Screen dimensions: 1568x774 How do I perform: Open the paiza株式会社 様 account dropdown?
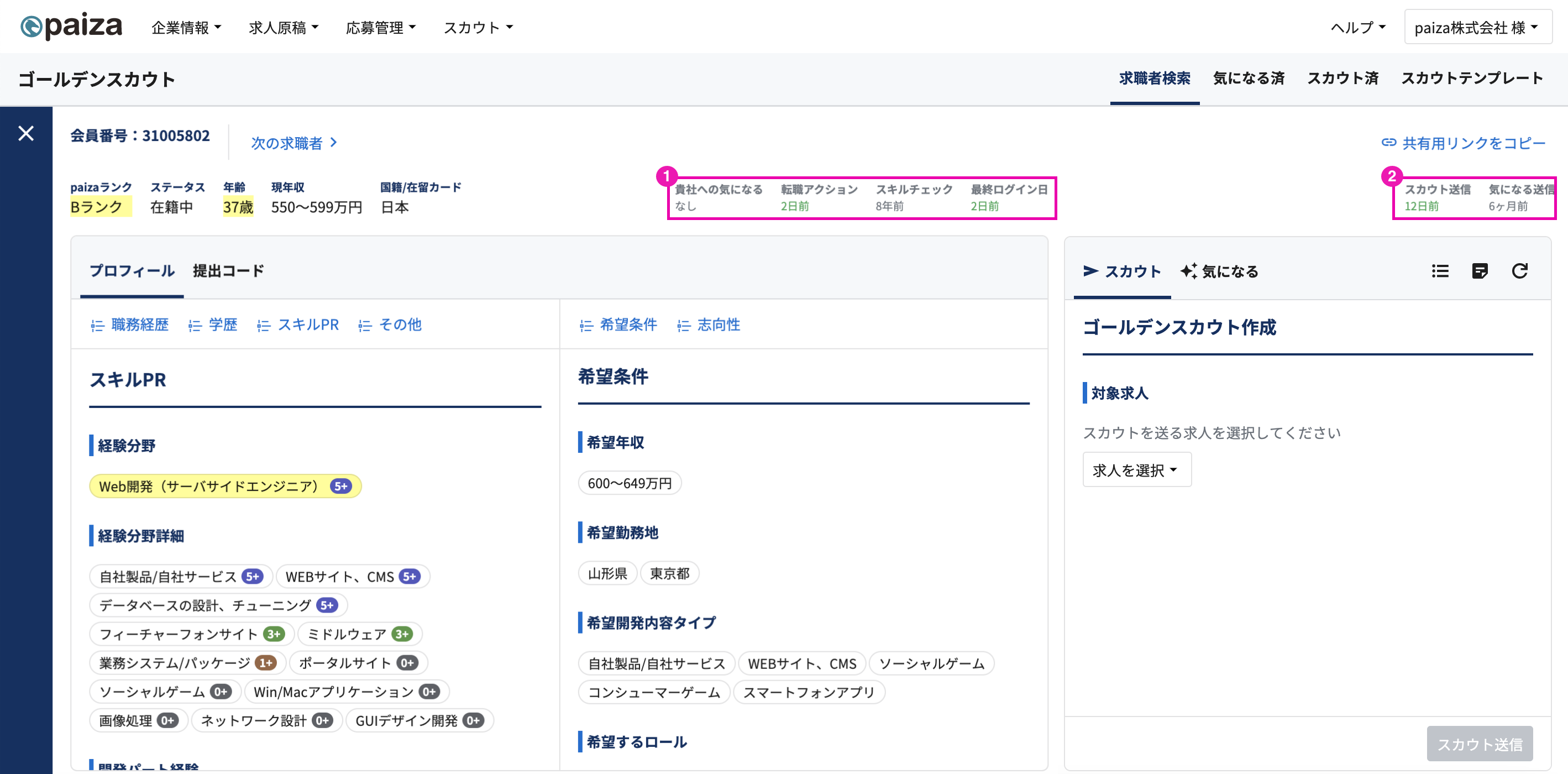coord(1477,28)
